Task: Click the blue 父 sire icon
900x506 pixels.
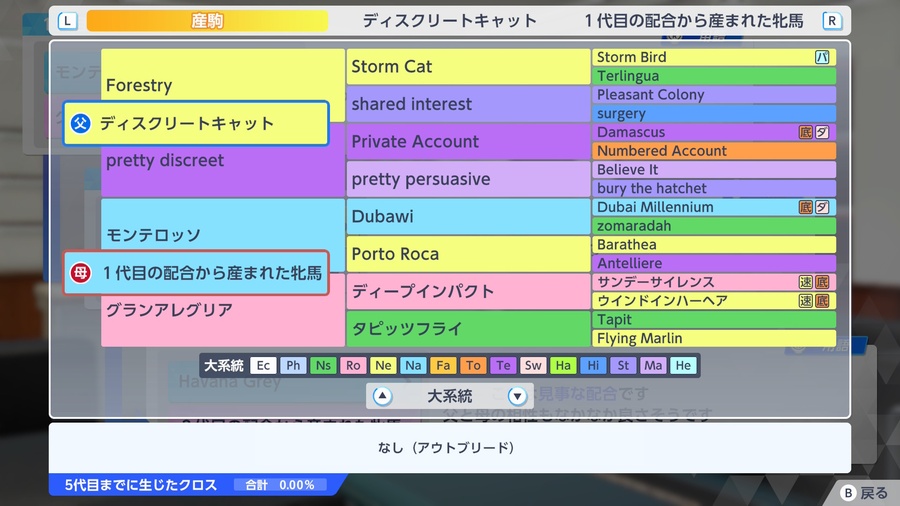Action: pos(80,123)
